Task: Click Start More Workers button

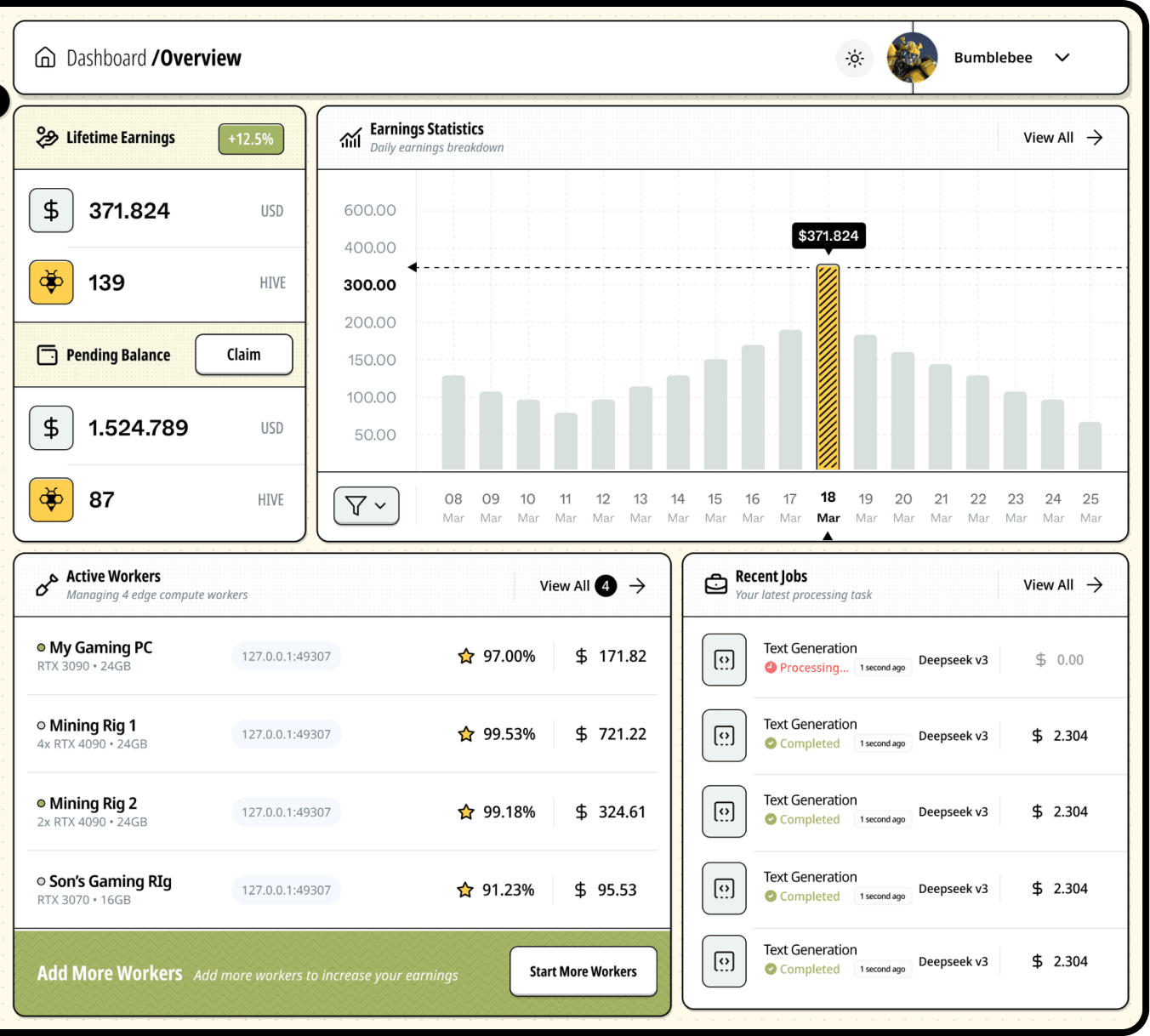Action: 583,971
